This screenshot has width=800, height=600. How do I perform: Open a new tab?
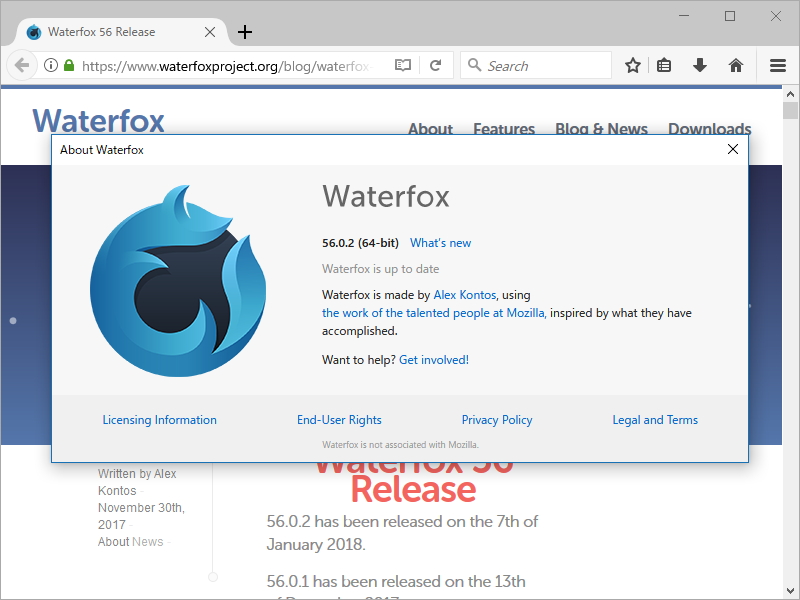[245, 31]
